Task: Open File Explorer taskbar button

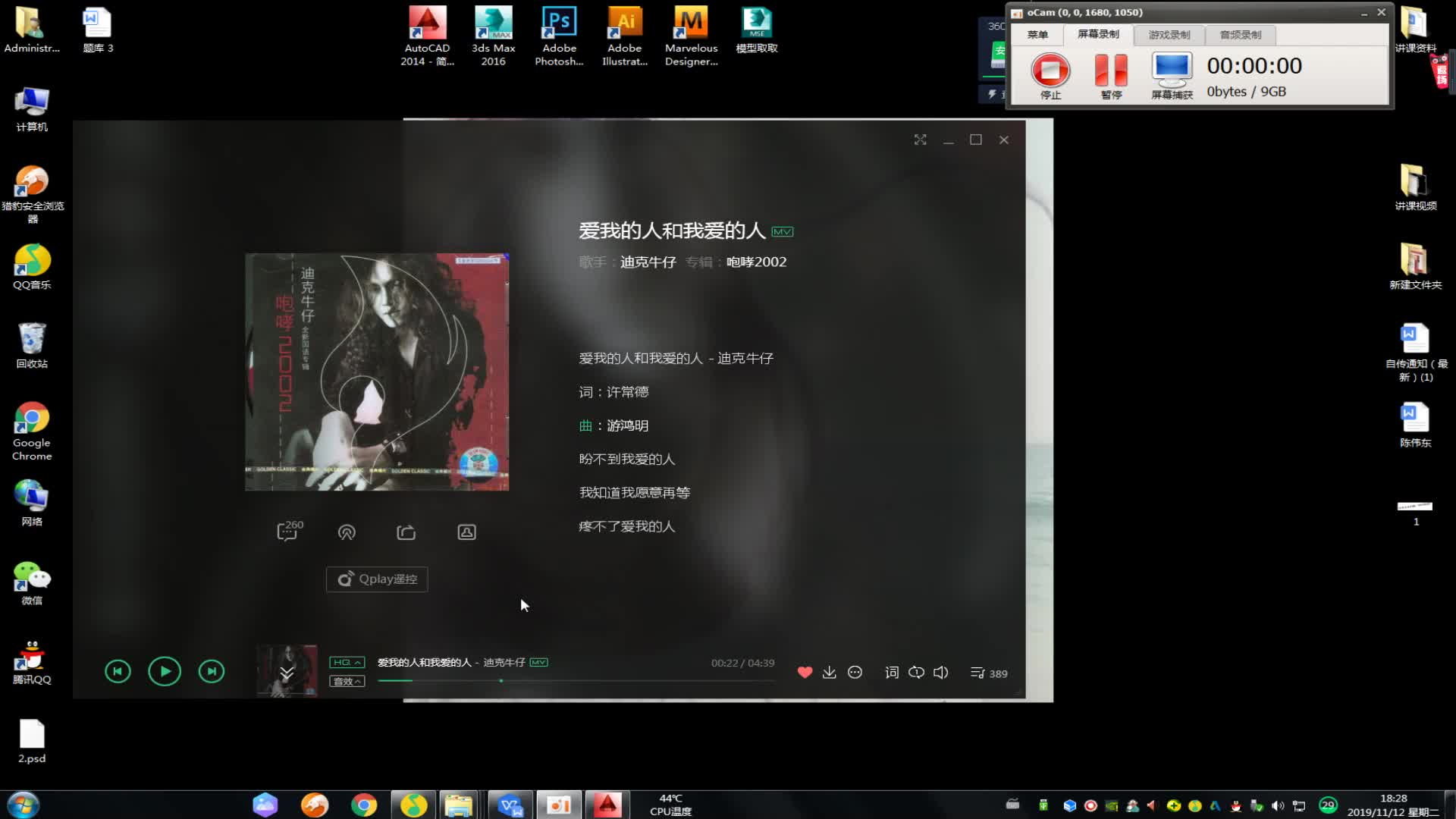Action: pyautogui.click(x=458, y=805)
